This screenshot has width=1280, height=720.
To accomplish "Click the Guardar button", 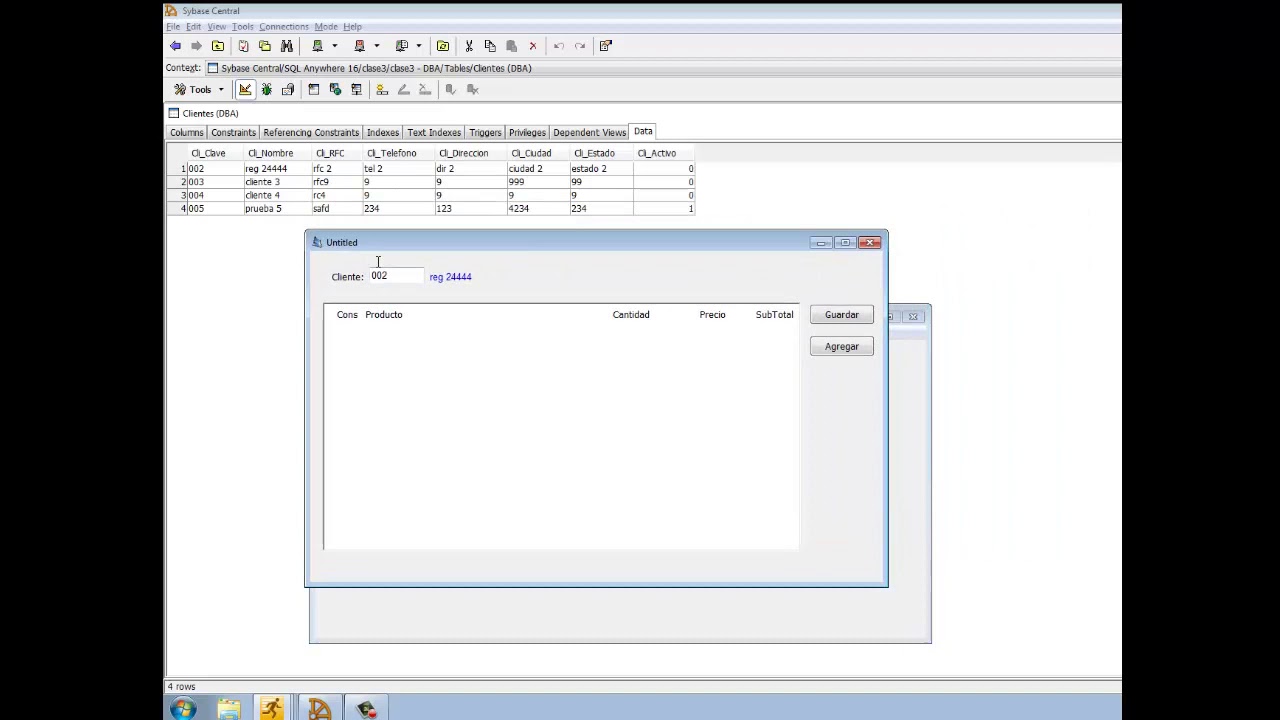I will coord(842,315).
